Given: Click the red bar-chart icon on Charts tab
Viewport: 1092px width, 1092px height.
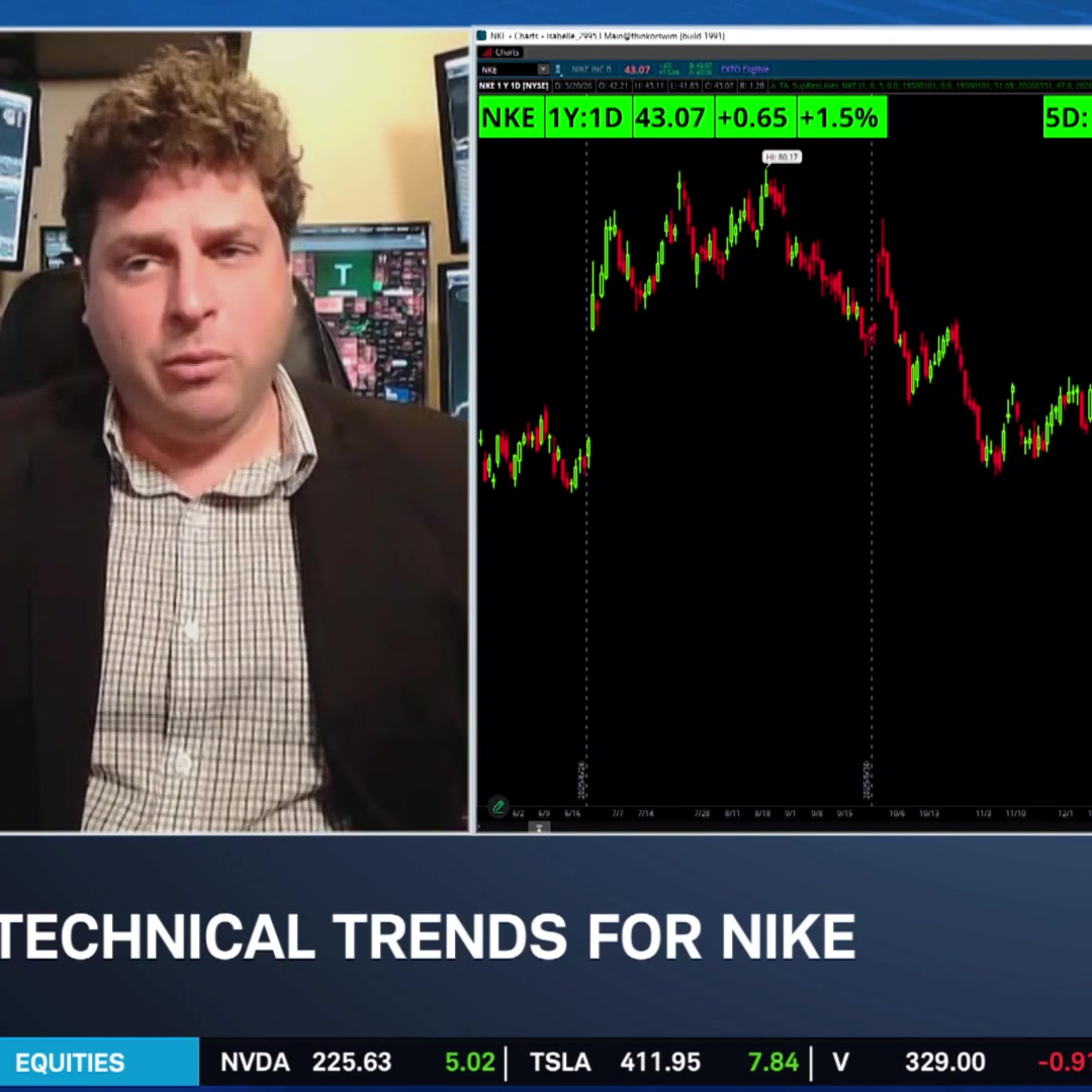Looking at the screenshot, I should 486,52.
